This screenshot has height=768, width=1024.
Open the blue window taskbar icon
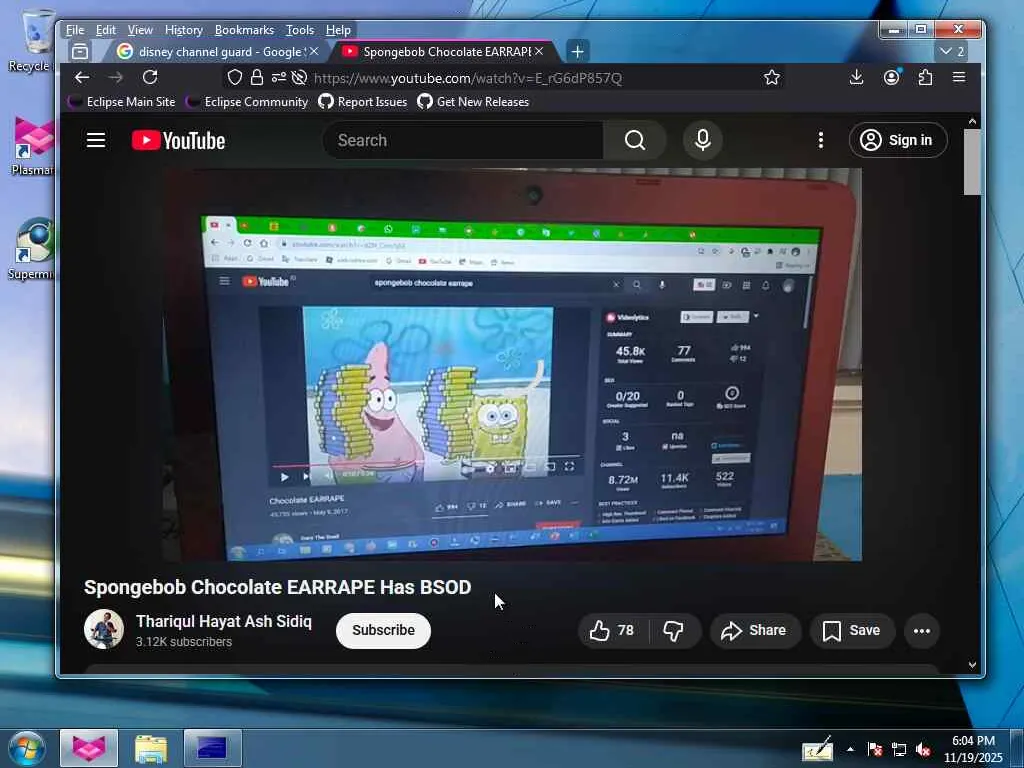pos(212,748)
